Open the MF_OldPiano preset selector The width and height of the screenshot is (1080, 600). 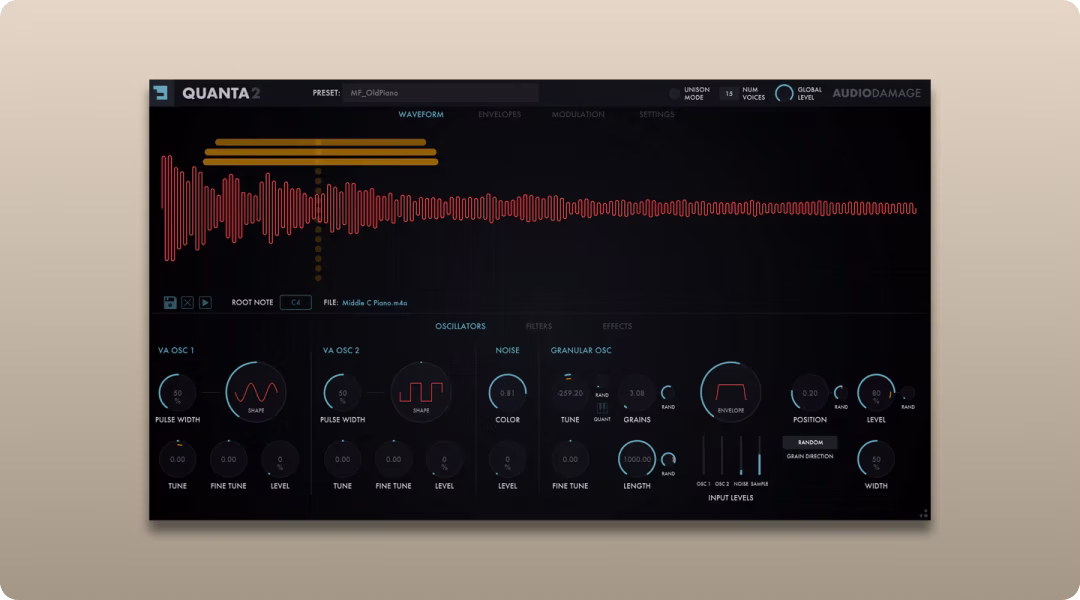coord(440,93)
